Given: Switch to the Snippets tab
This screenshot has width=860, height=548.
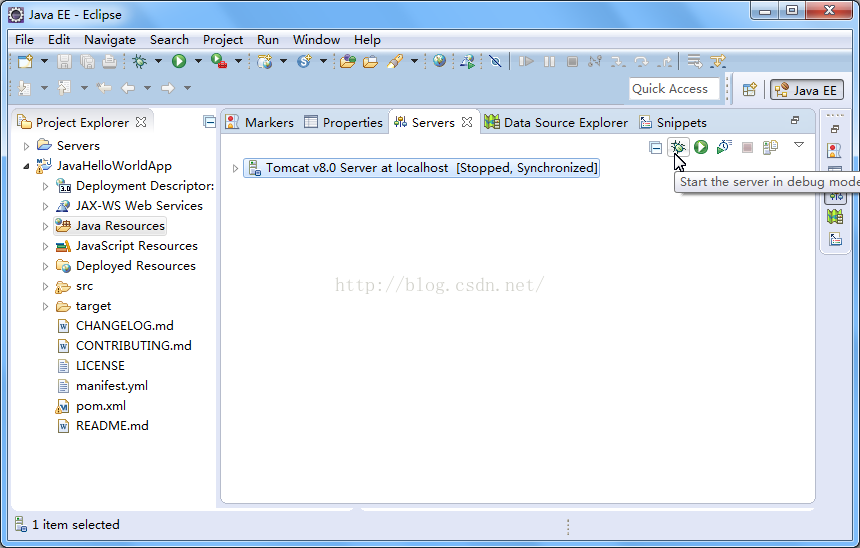Looking at the screenshot, I should [x=673, y=122].
